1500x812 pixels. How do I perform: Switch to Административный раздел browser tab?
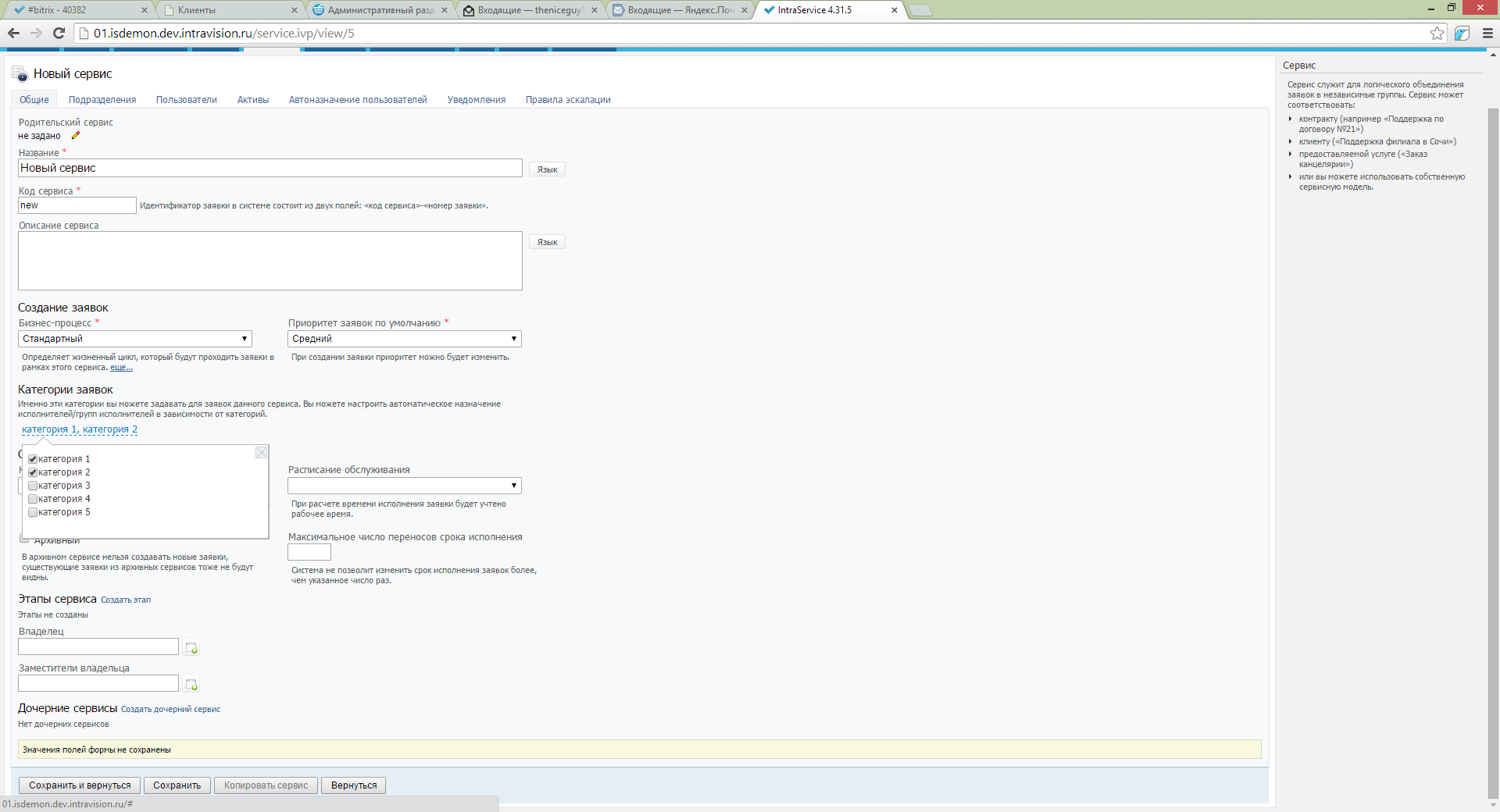(380, 10)
